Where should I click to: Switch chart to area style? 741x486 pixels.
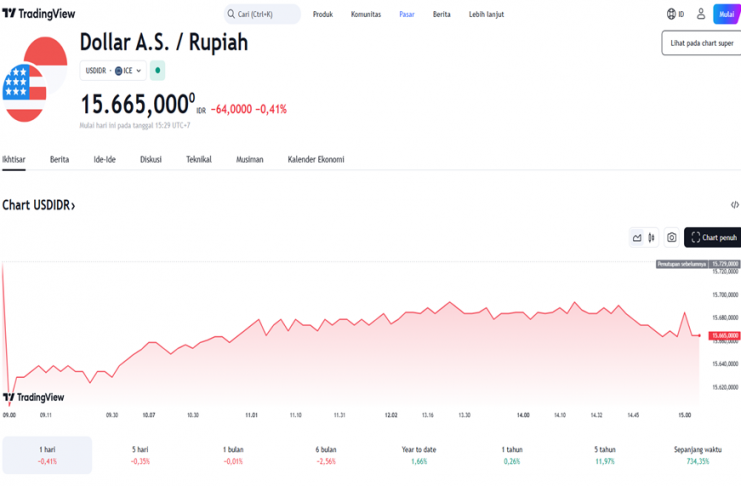[x=637, y=237]
